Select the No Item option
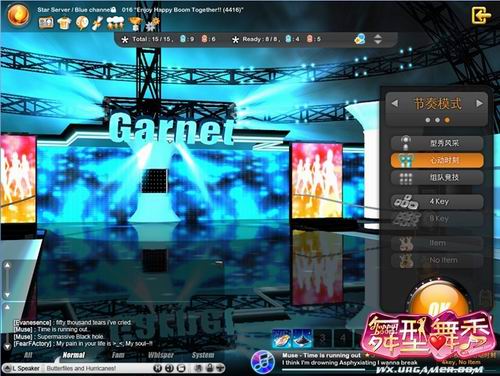The height and width of the screenshot is (376, 500). pos(437,260)
